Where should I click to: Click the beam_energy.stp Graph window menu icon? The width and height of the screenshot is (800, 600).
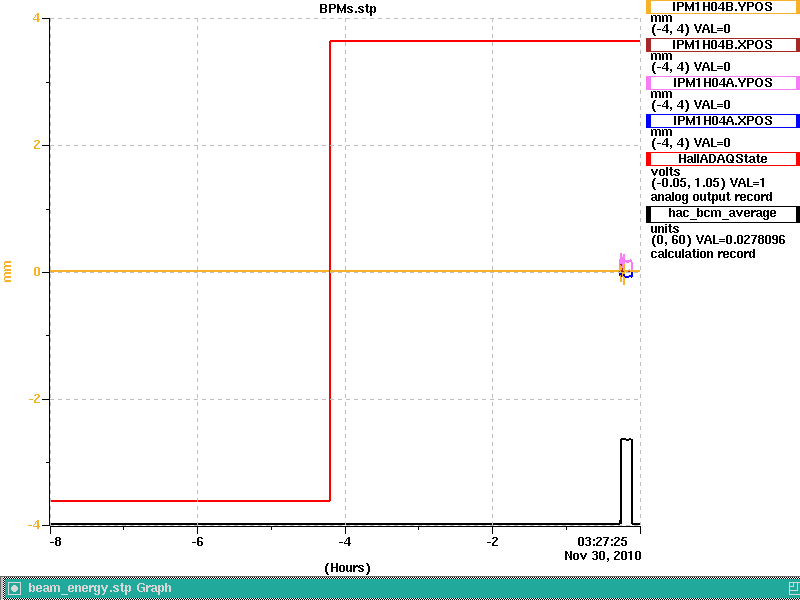pos(14,588)
